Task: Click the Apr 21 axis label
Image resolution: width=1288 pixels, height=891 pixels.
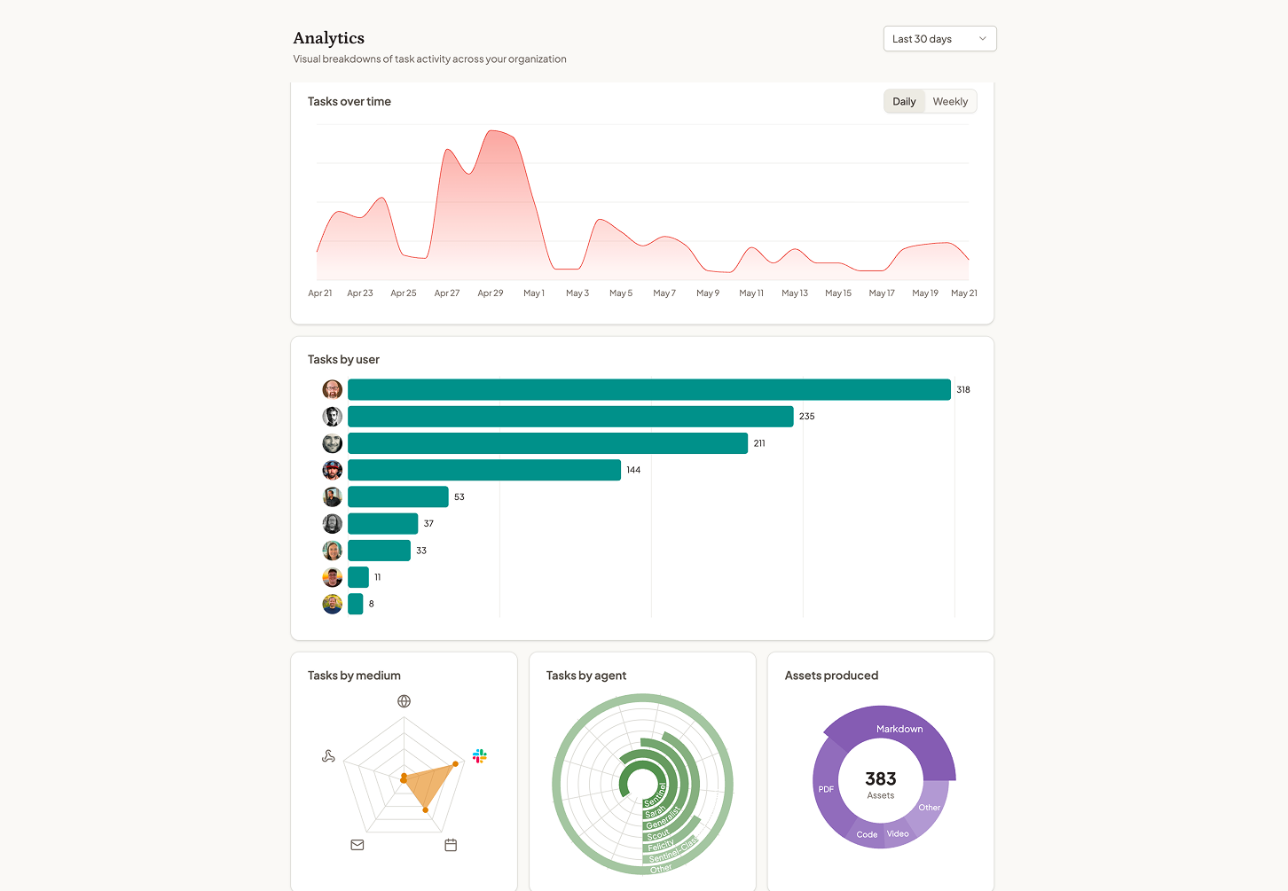Action: click(320, 293)
